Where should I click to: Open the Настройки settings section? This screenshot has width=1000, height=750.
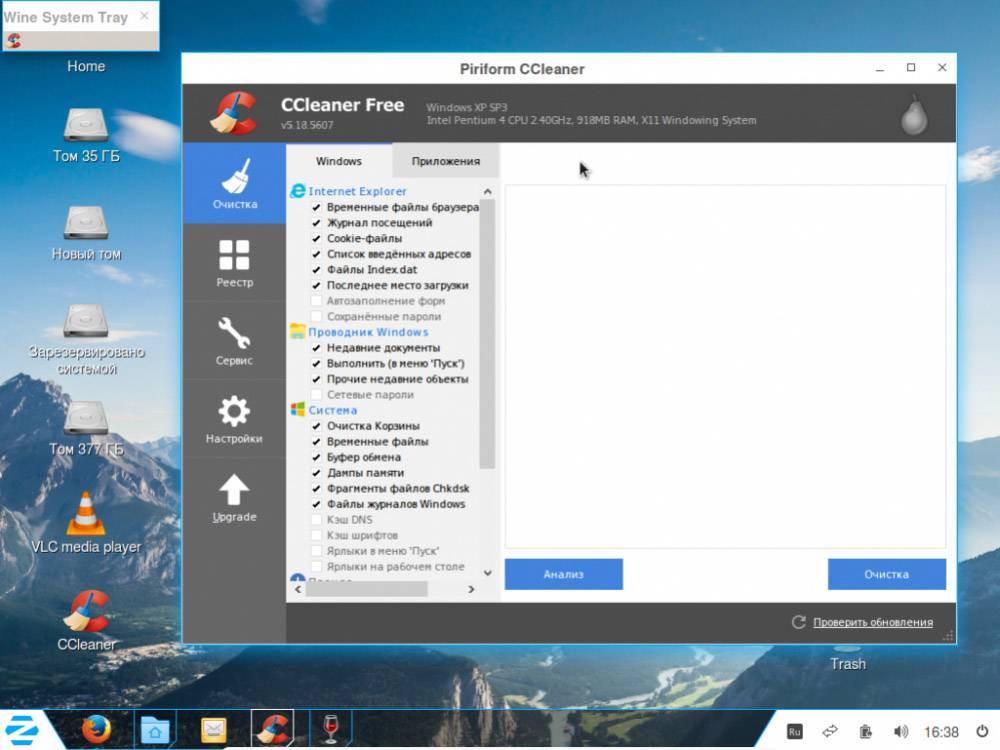[x=234, y=419]
